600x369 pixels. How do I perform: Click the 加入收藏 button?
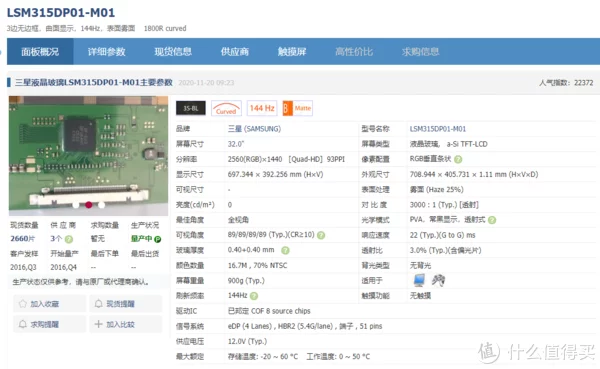[49, 304]
